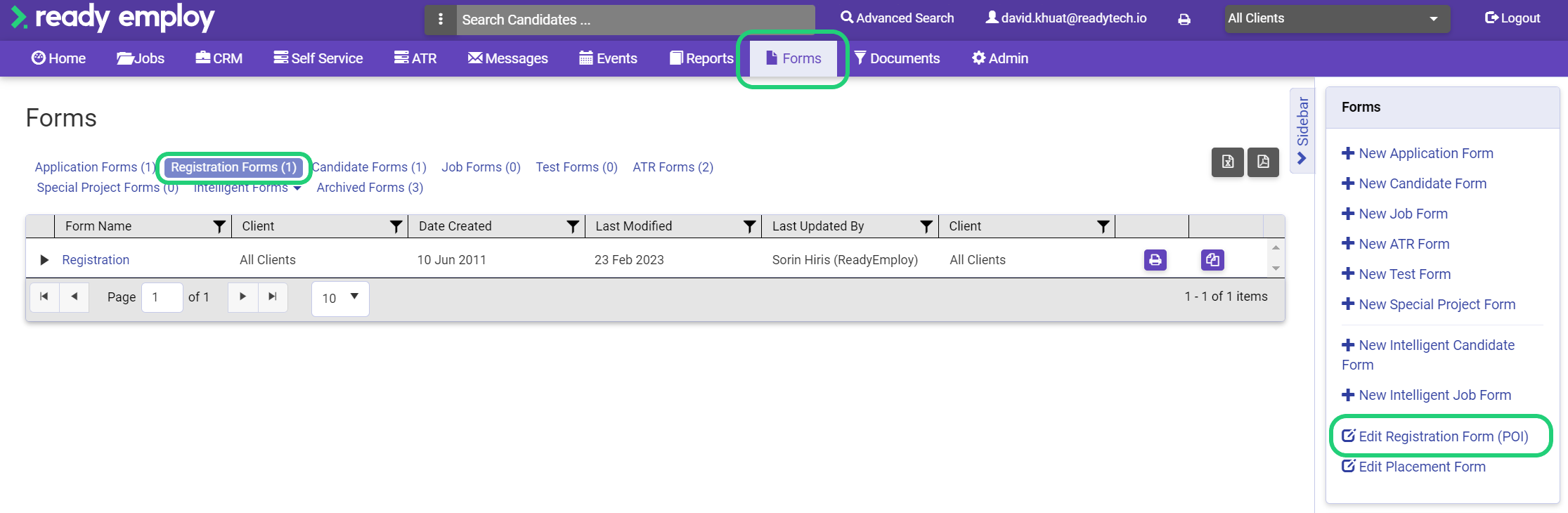Viewport: 1568px width, 513px height.
Task: Export forms list to Excel
Action: [1227, 162]
